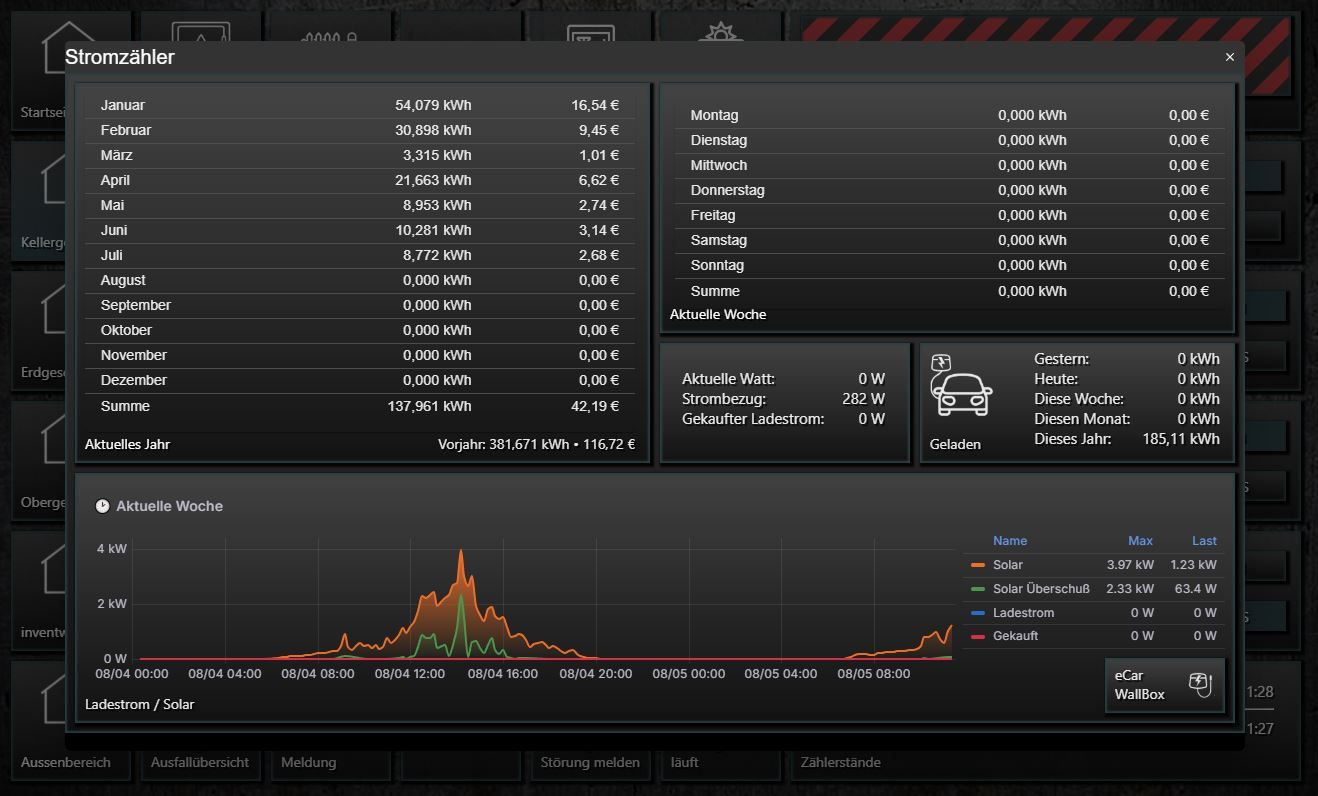1318x796 pixels.
Task: Click Störung melden in the background dashboard
Action: click(590, 762)
